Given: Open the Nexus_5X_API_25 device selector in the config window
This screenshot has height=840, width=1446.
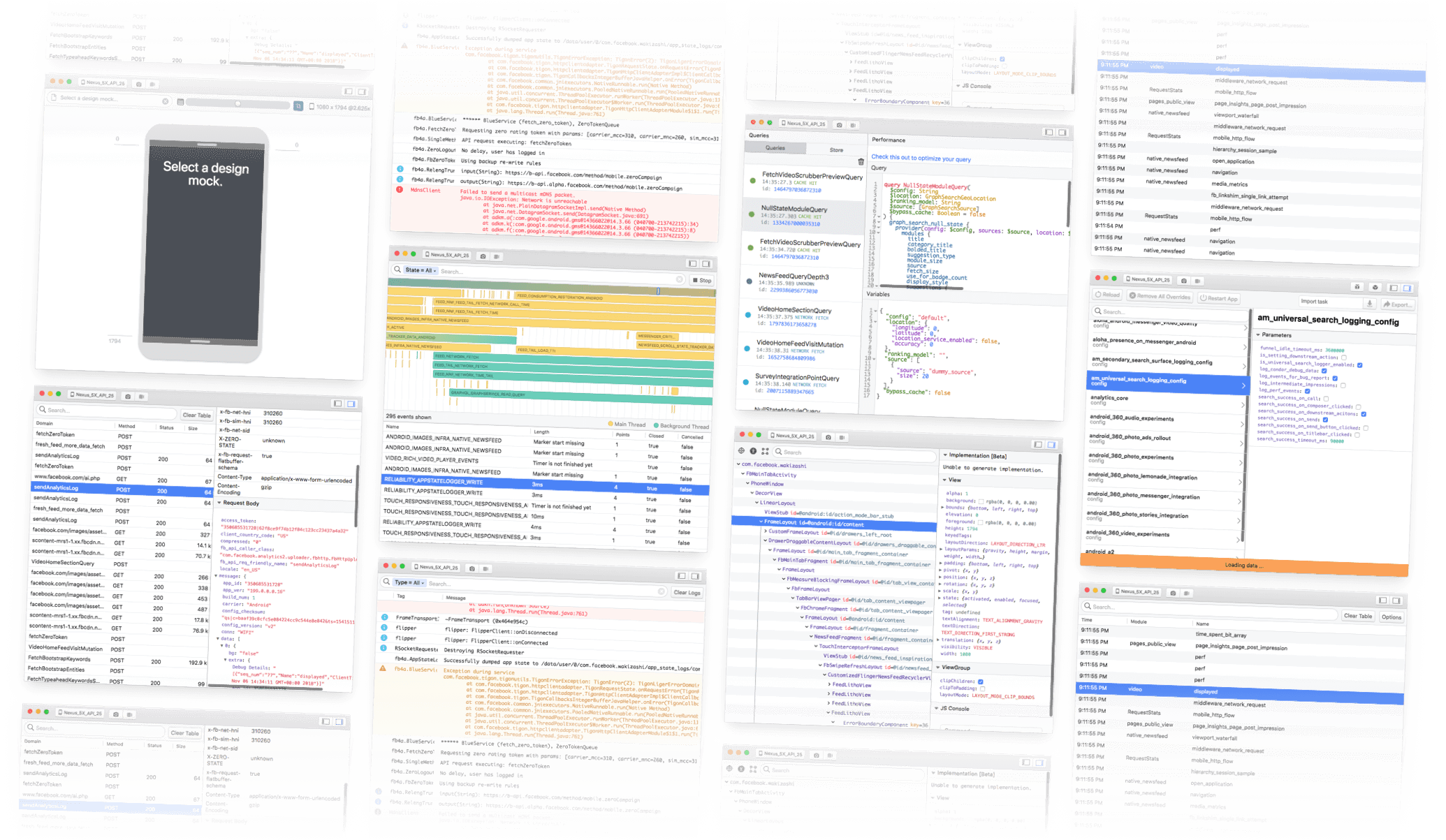Looking at the screenshot, I should tap(1147, 279).
